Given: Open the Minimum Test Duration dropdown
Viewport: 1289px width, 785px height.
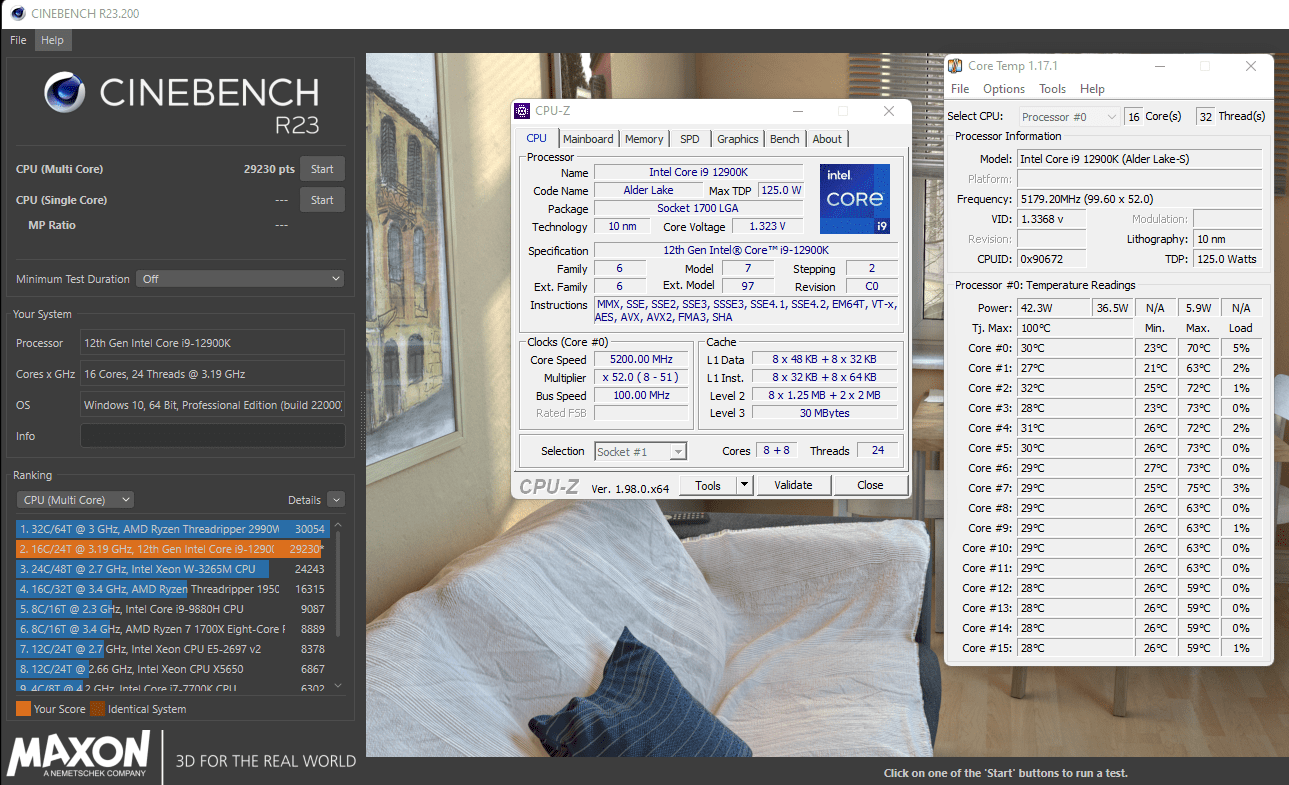Looking at the screenshot, I should pos(241,279).
